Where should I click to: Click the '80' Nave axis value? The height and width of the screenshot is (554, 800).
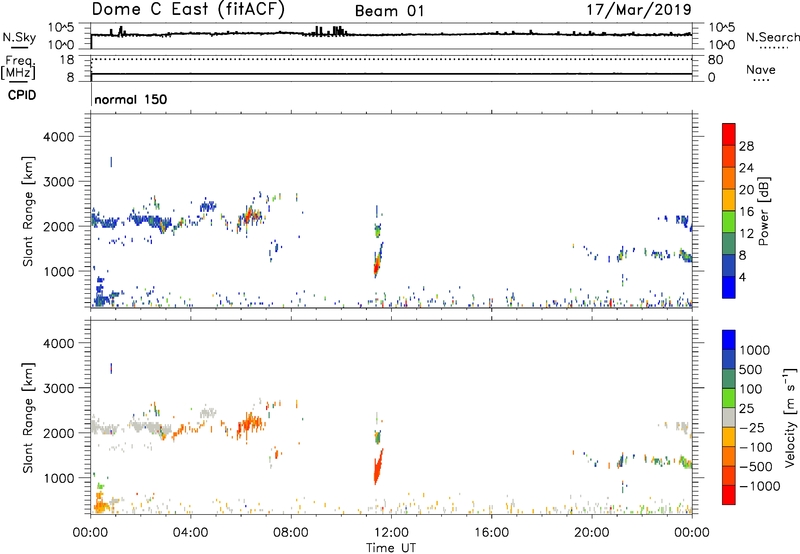(x=715, y=60)
